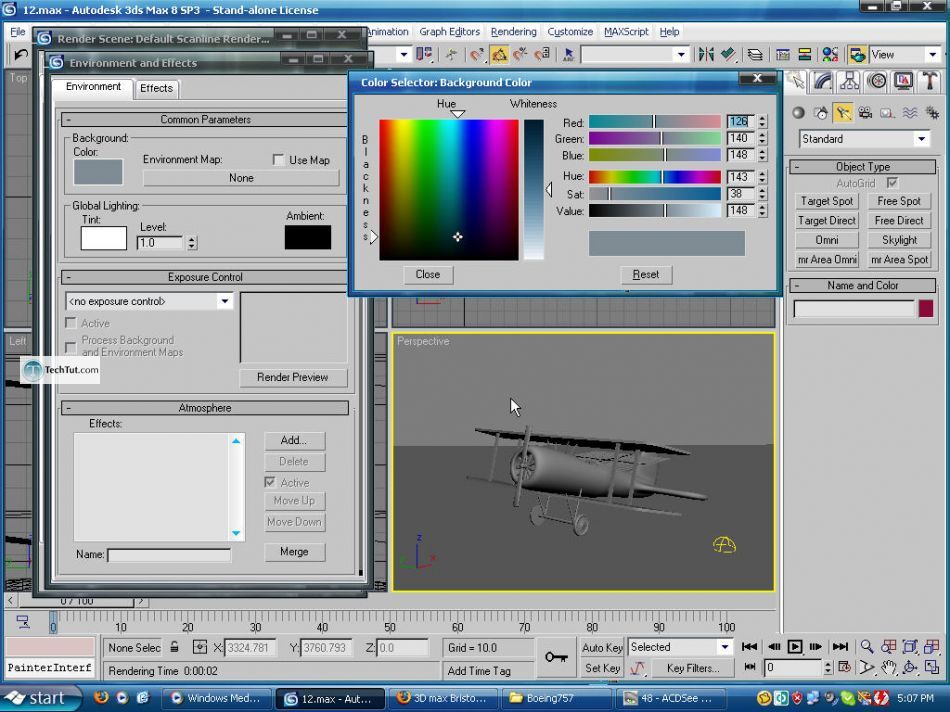The height and width of the screenshot is (712, 950).
Task: Click the Align tool icon
Action: pyautogui.click(x=728, y=55)
